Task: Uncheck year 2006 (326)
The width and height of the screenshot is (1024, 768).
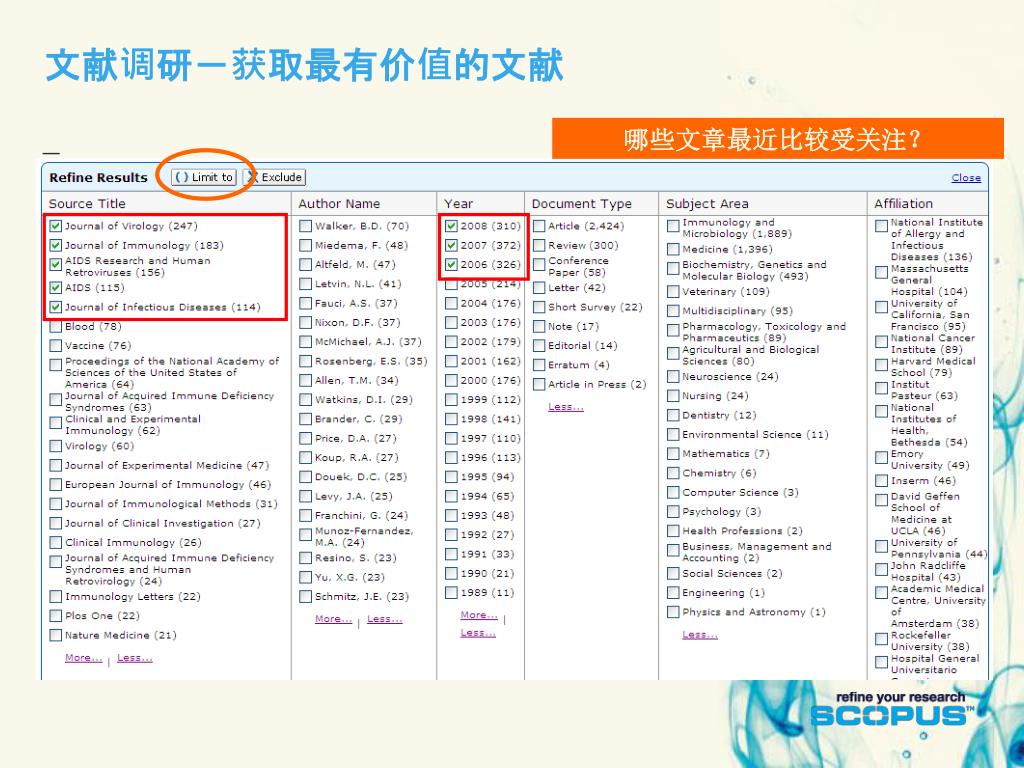Action: point(451,264)
